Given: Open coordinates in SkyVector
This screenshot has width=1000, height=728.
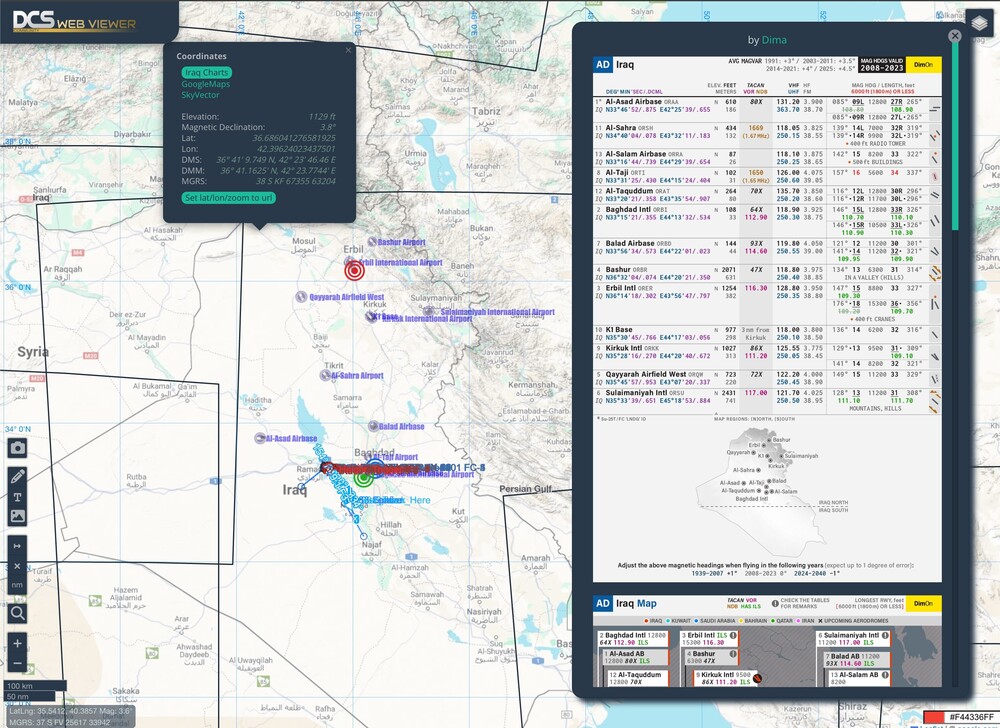Looking at the screenshot, I should (200, 95).
